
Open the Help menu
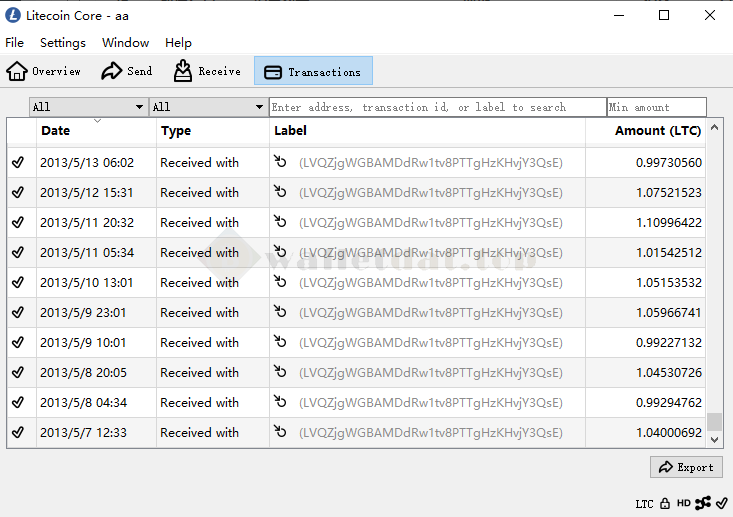click(x=178, y=43)
